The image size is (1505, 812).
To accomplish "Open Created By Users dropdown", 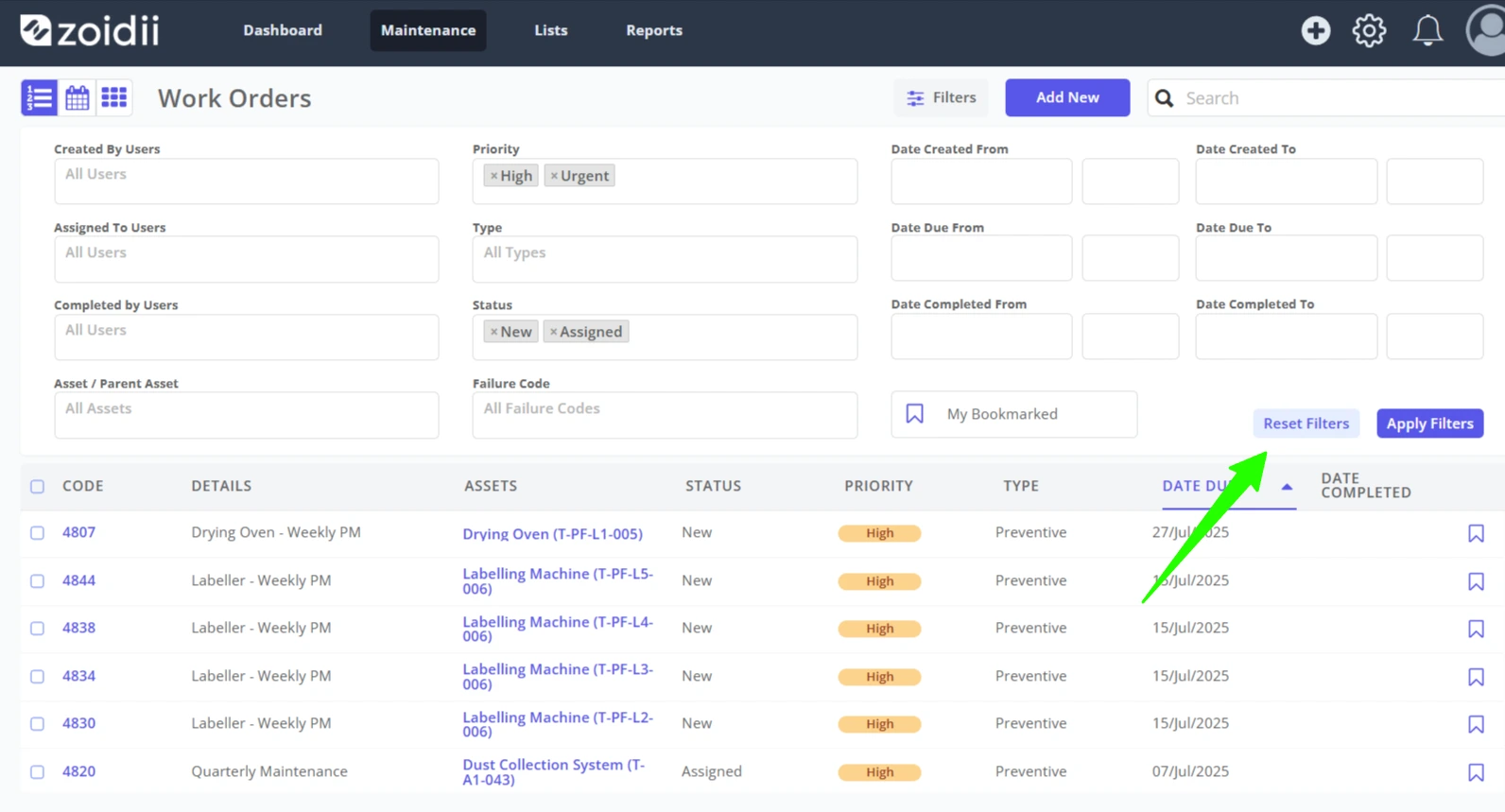I will [246, 181].
